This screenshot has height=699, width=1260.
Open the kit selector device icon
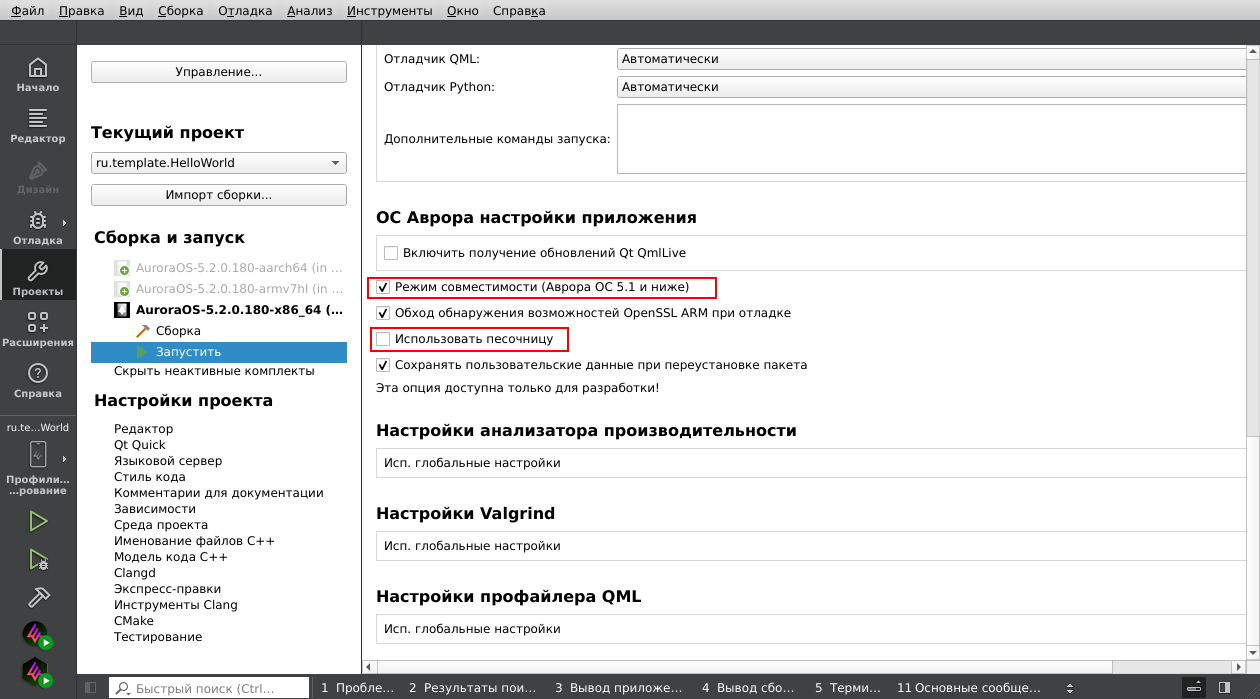(38, 454)
